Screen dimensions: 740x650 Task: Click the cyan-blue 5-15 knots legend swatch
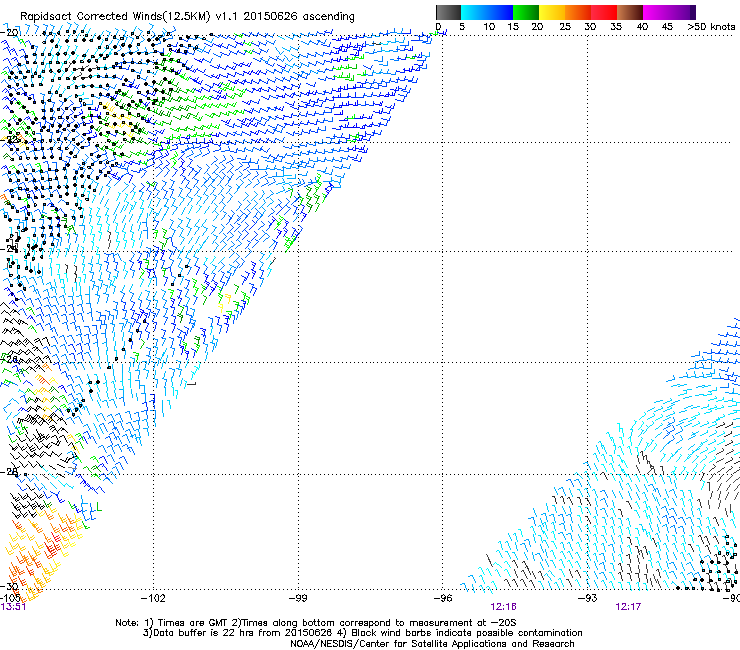click(487, 12)
